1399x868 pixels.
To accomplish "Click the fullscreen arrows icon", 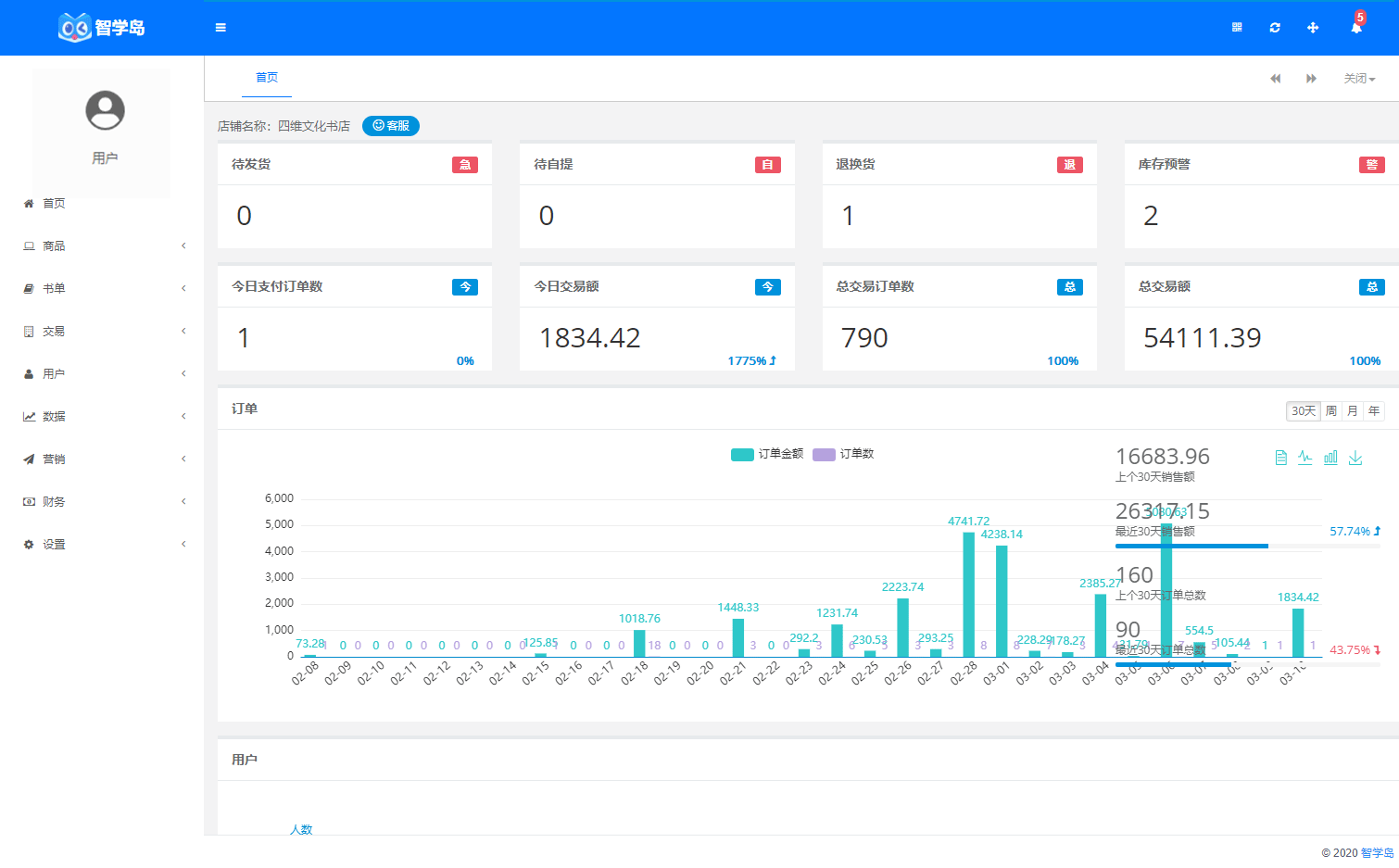I will pyautogui.click(x=1313, y=28).
